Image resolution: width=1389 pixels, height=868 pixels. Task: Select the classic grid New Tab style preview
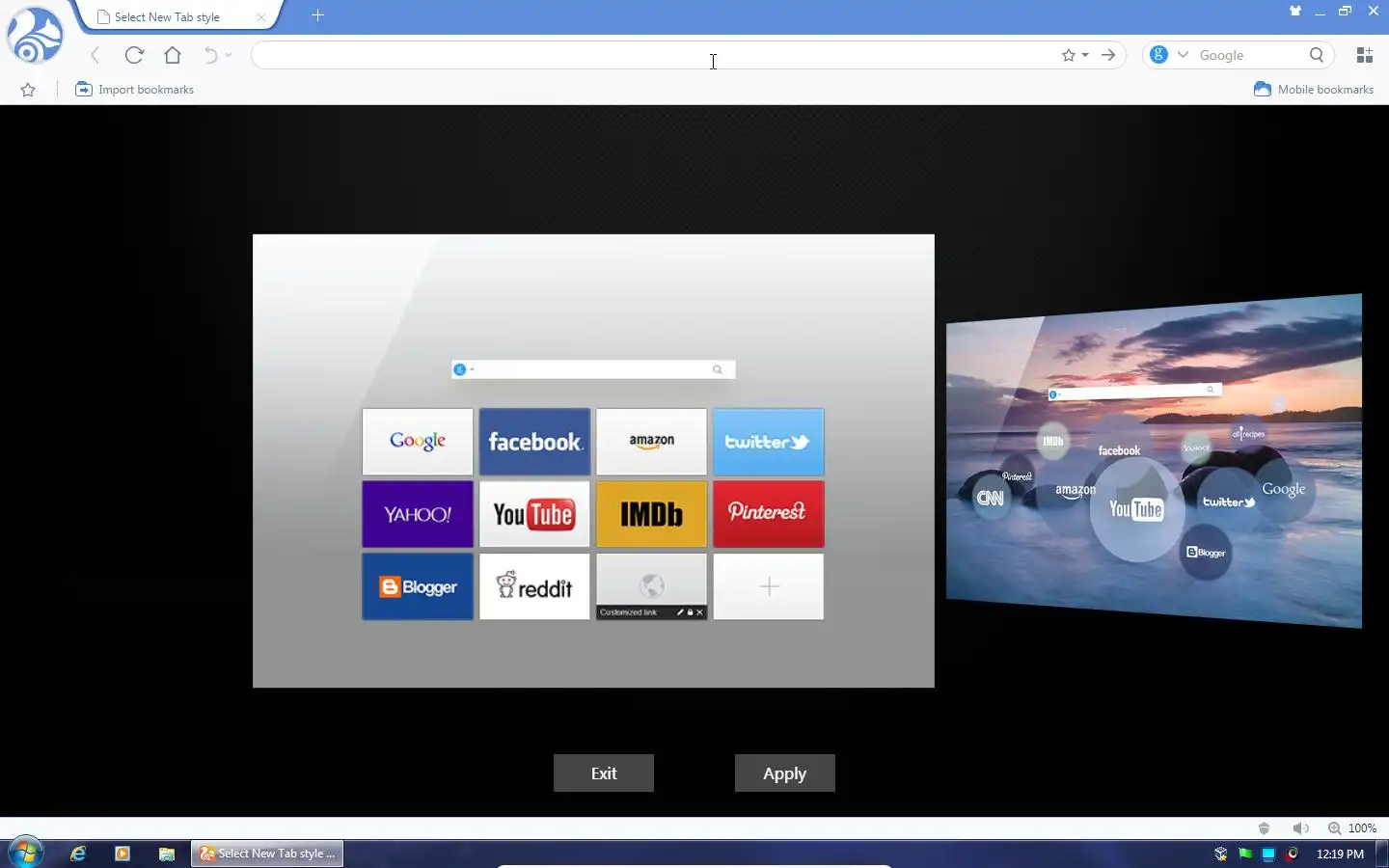[x=593, y=461]
